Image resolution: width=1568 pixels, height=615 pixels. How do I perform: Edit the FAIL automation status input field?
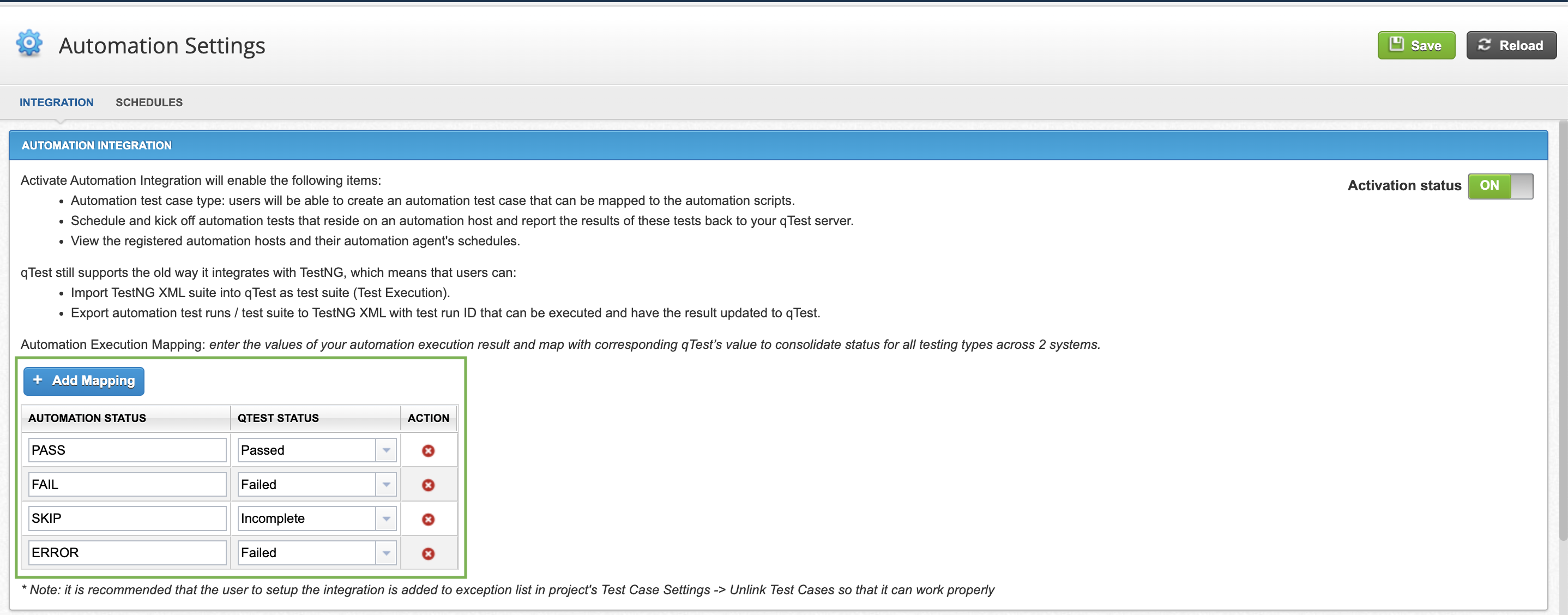pos(125,484)
